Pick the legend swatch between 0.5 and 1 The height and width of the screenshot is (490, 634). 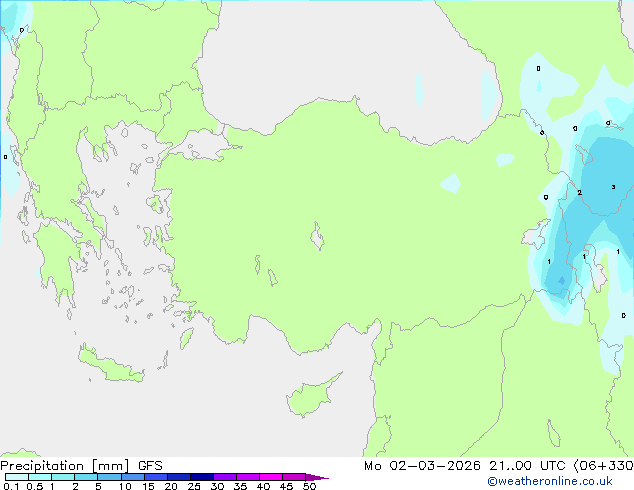40,477
